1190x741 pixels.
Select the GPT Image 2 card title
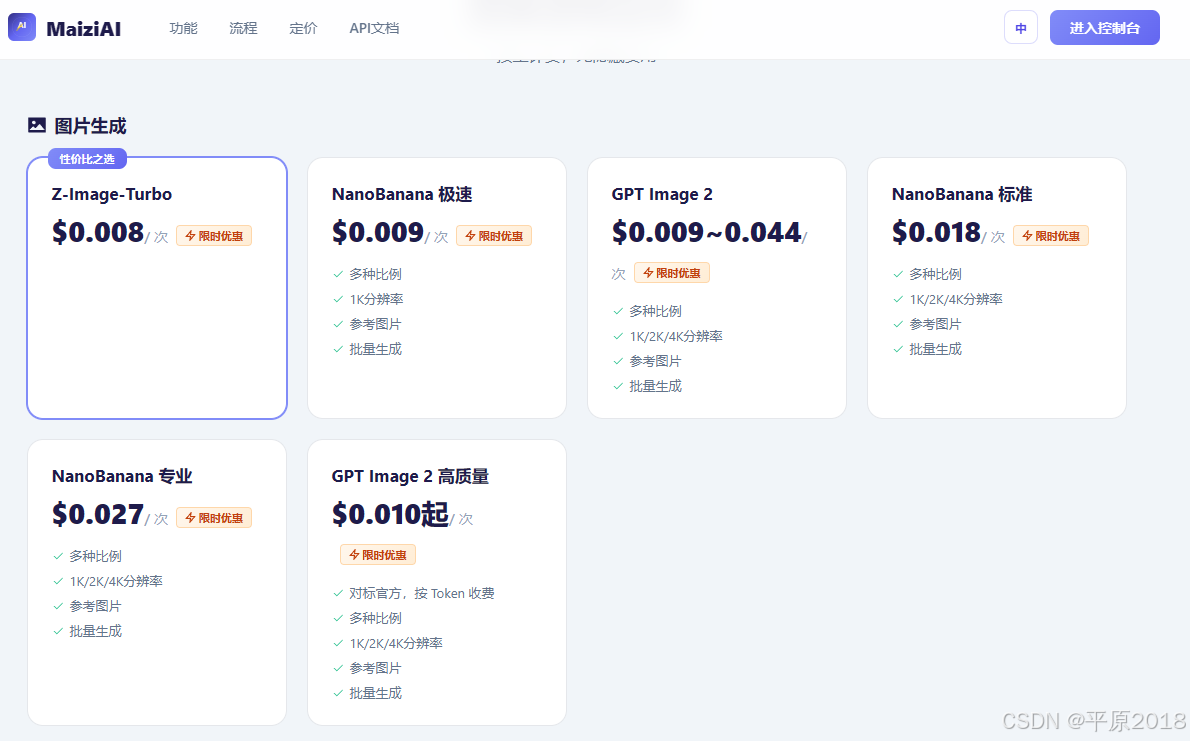(662, 194)
